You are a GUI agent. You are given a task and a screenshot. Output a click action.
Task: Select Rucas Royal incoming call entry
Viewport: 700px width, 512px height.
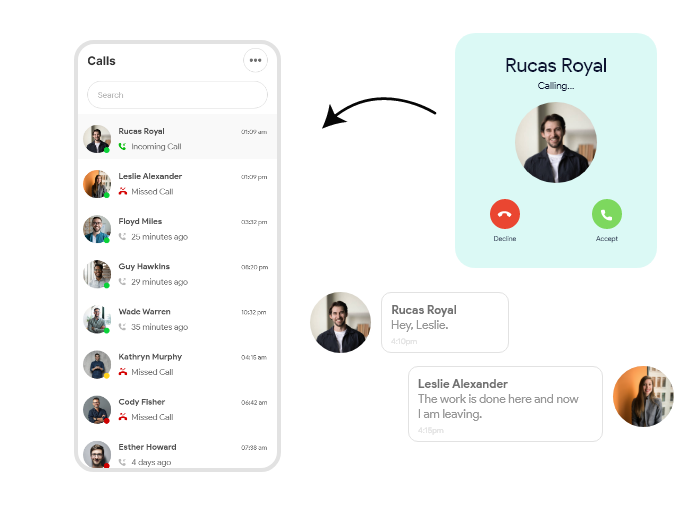pyautogui.click(x=177, y=137)
